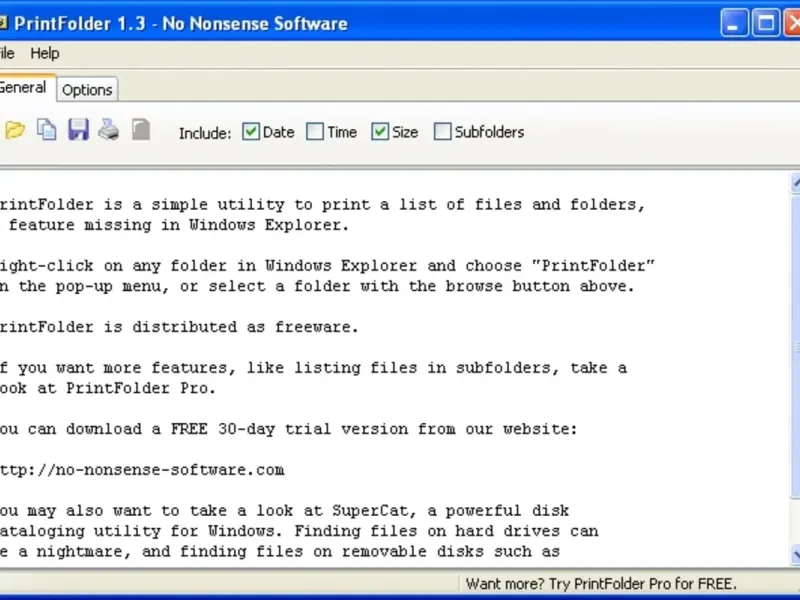Click the gray page icon in toolbar

click(x=141, y=130)
